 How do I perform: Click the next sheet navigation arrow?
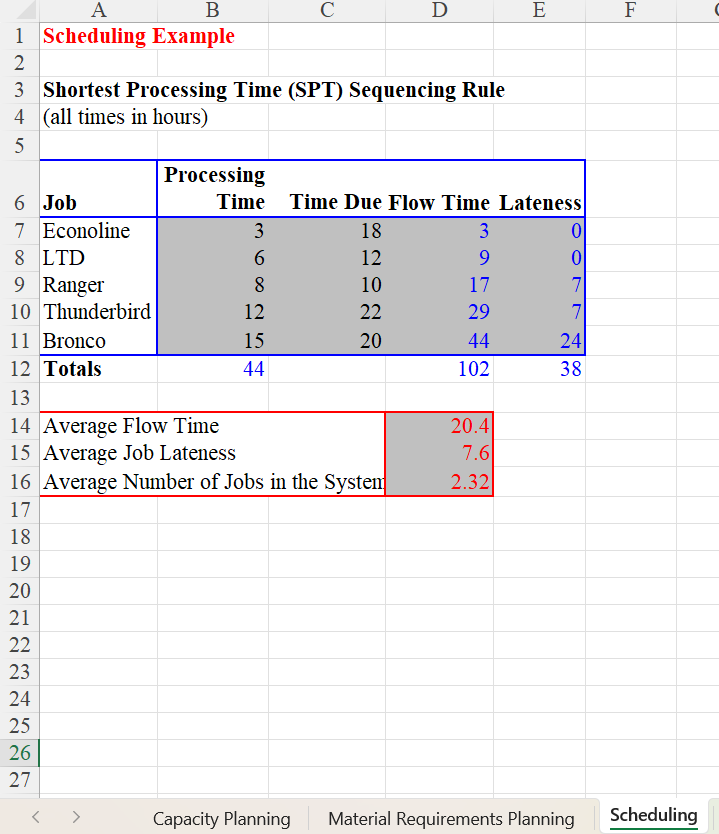pyautogui.click(x=76, y=817)
